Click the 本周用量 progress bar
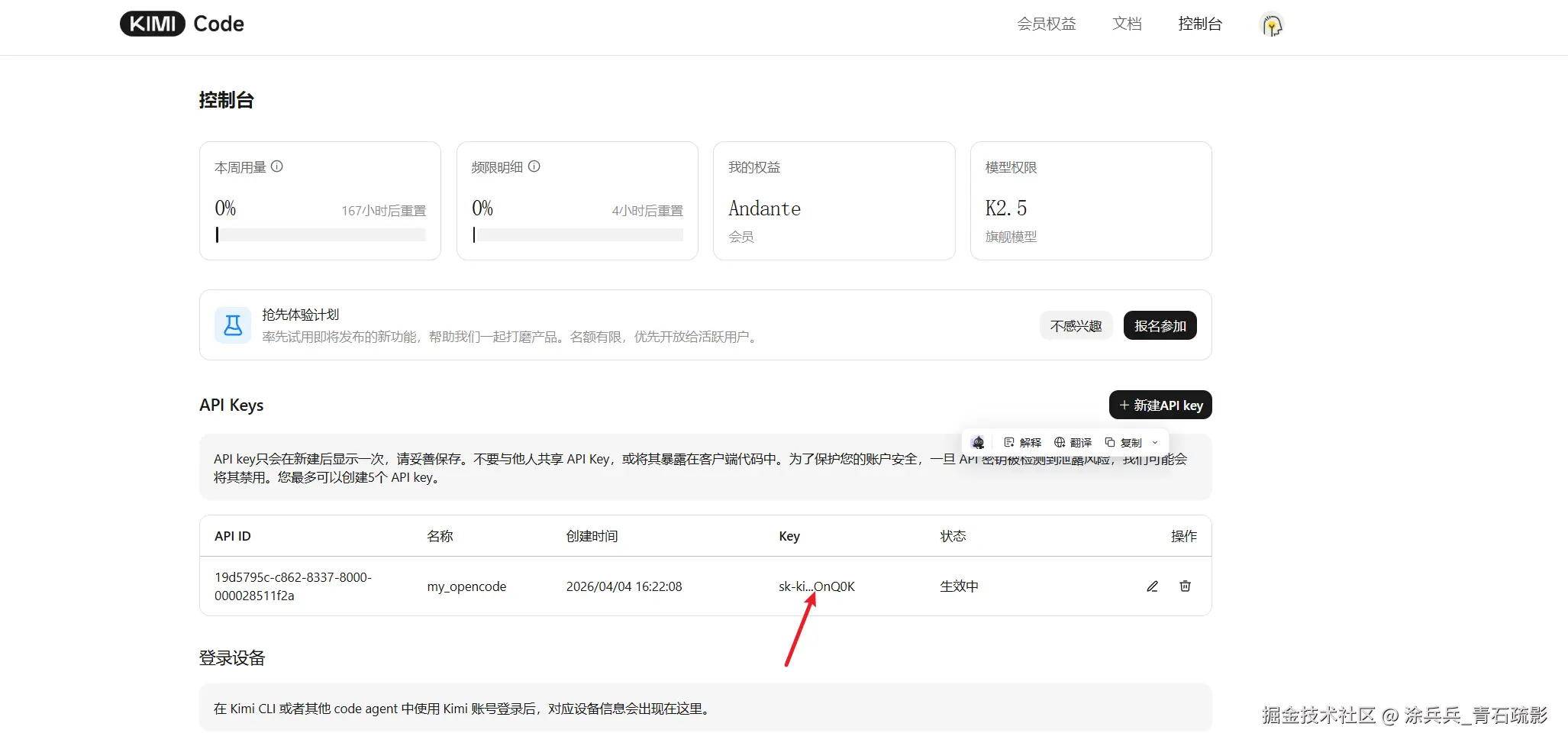This screenshot has height=746, width=1568. tap(321, 235)
